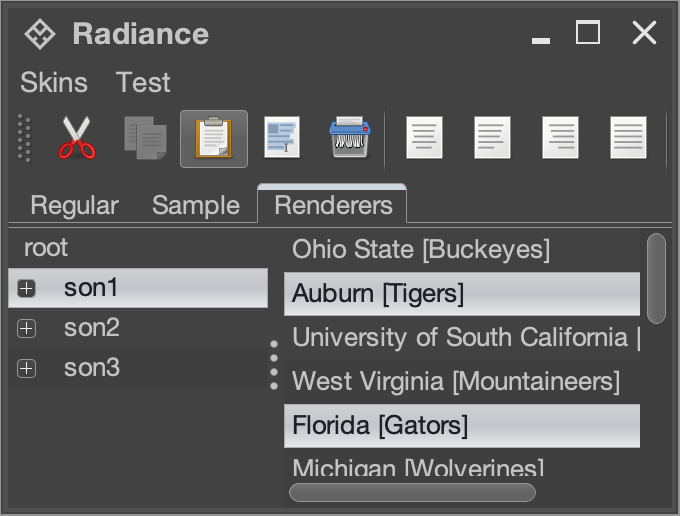Expand the son3 tree node

pyautogui.click(x=26, y=368)
